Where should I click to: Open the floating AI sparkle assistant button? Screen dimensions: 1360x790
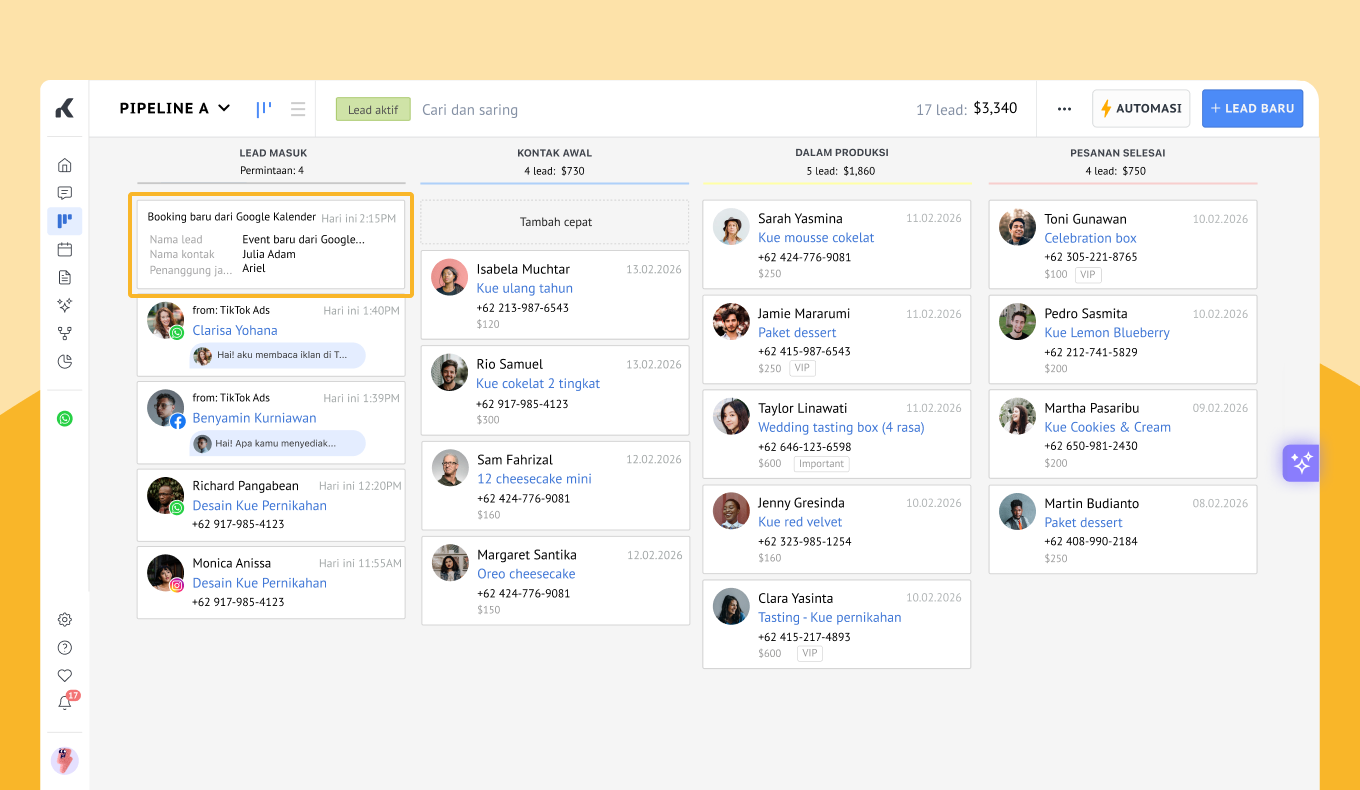click(1301, 463)
